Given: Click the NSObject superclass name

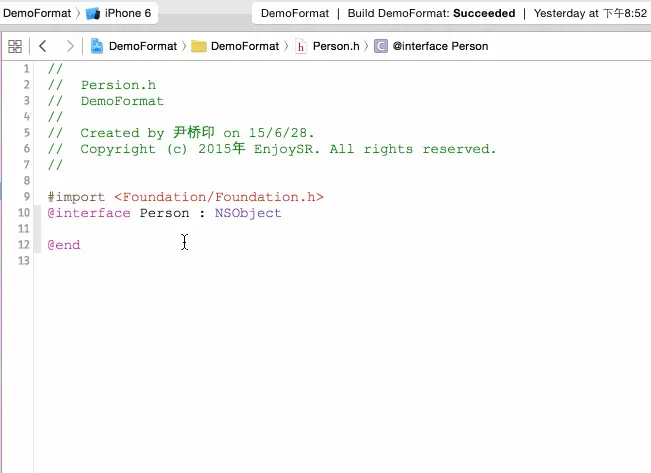Looking at the screenshot, I should 248,213.
